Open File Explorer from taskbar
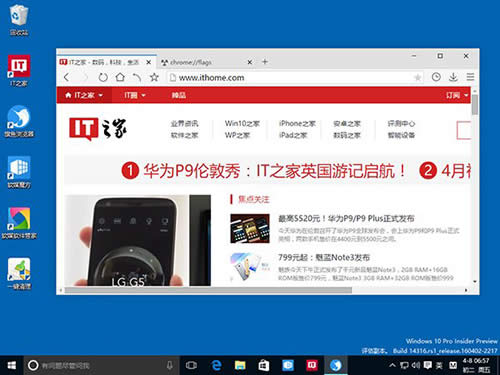Viewport: 500px width, 375px height. click(240, 365)
